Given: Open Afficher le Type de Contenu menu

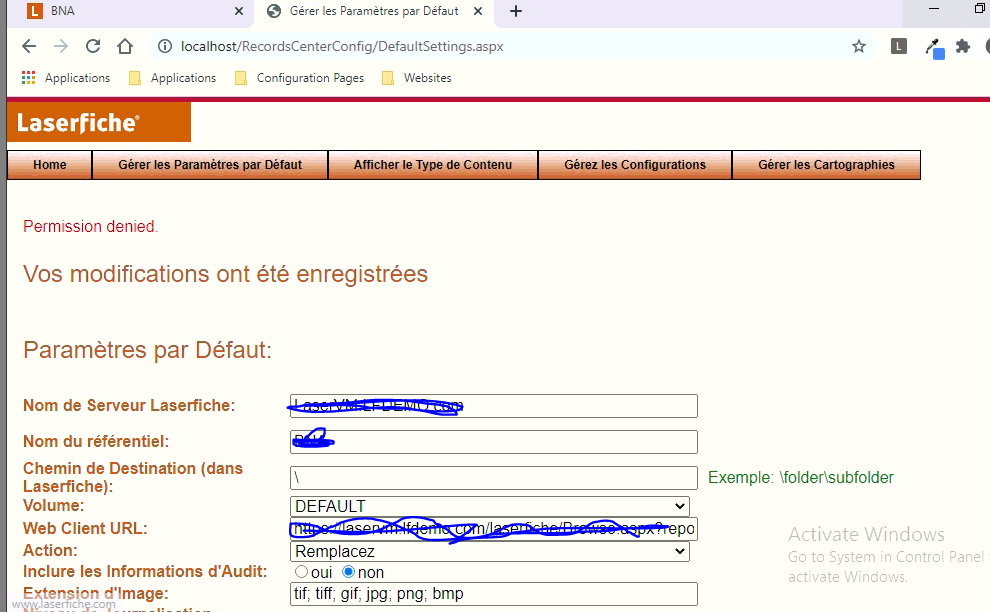Looking at the screenshot, I should 433,165.
